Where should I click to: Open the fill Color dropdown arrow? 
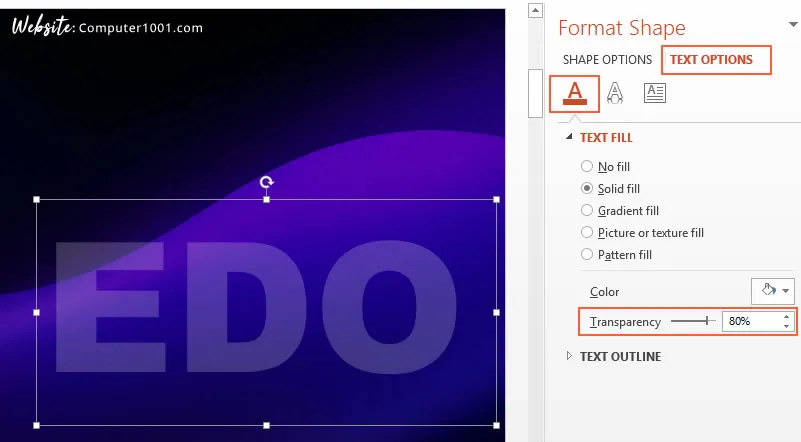[787, 291]
